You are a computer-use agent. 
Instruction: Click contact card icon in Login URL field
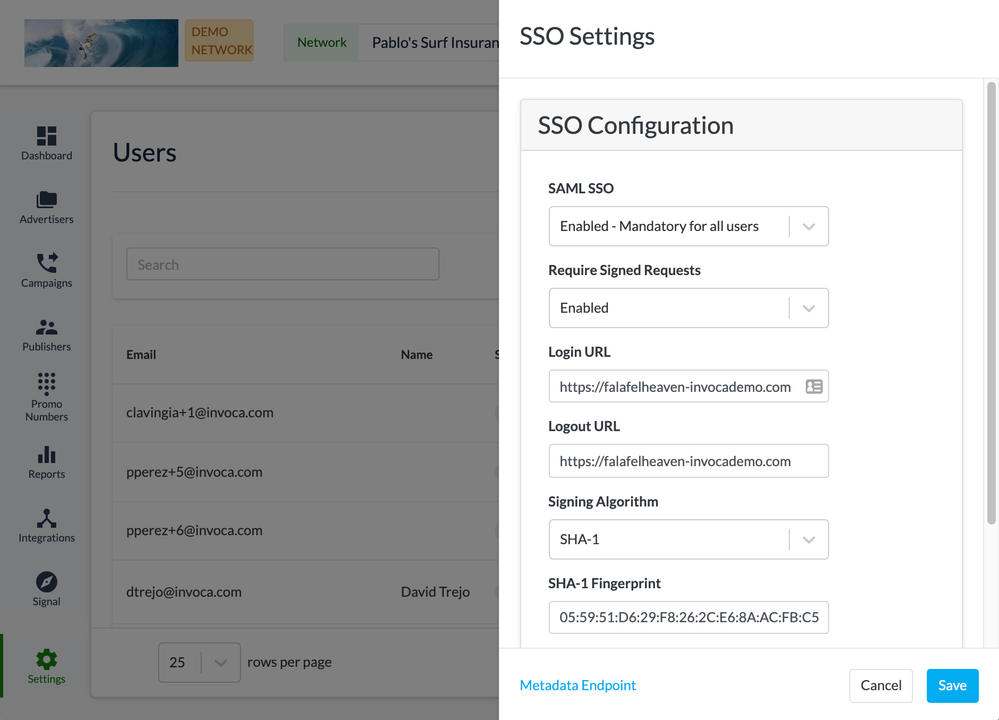point(814,387)
